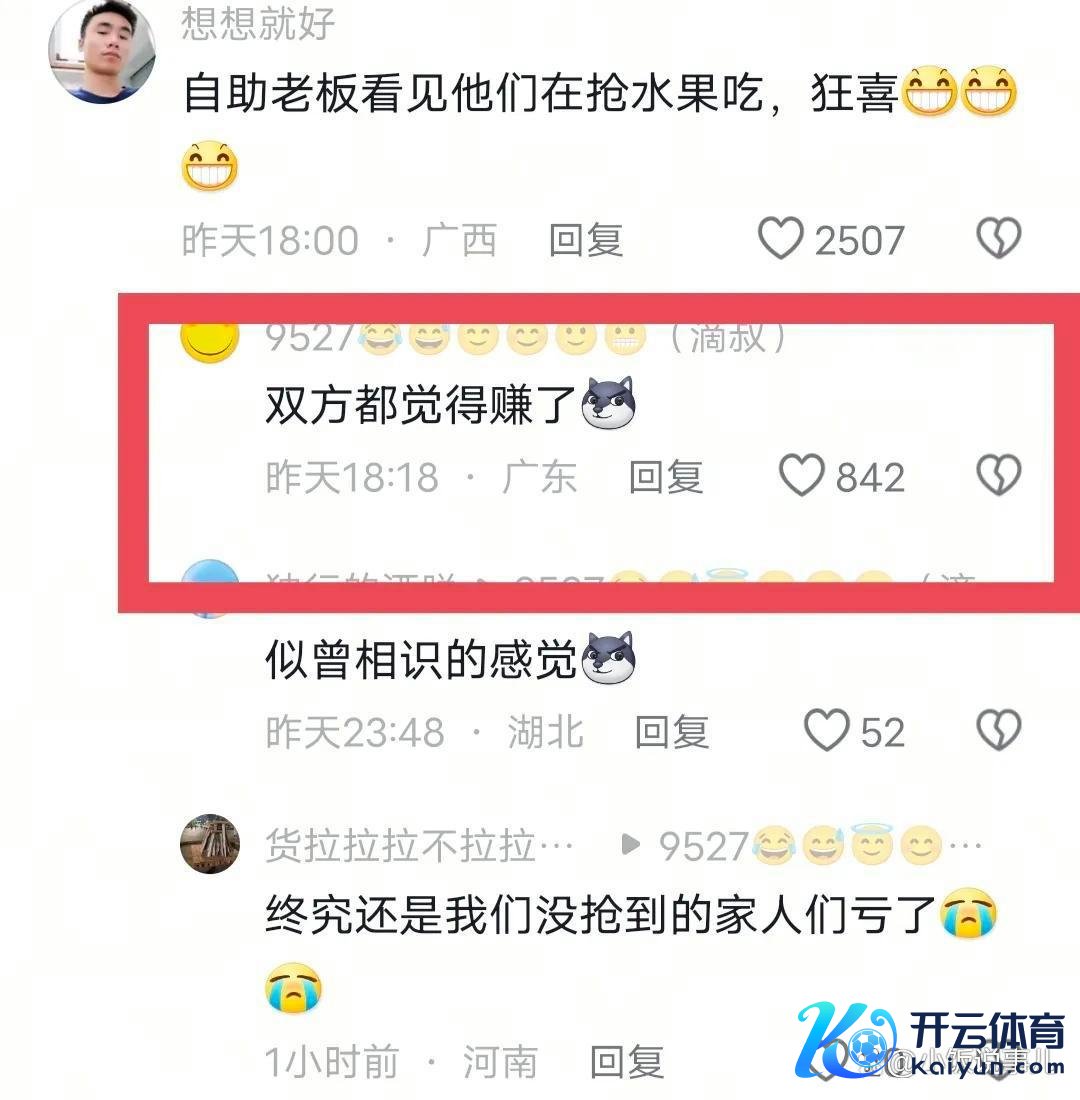
Task: Tap the 9527 (滴叔) username
Action: (x=525, y=338)
